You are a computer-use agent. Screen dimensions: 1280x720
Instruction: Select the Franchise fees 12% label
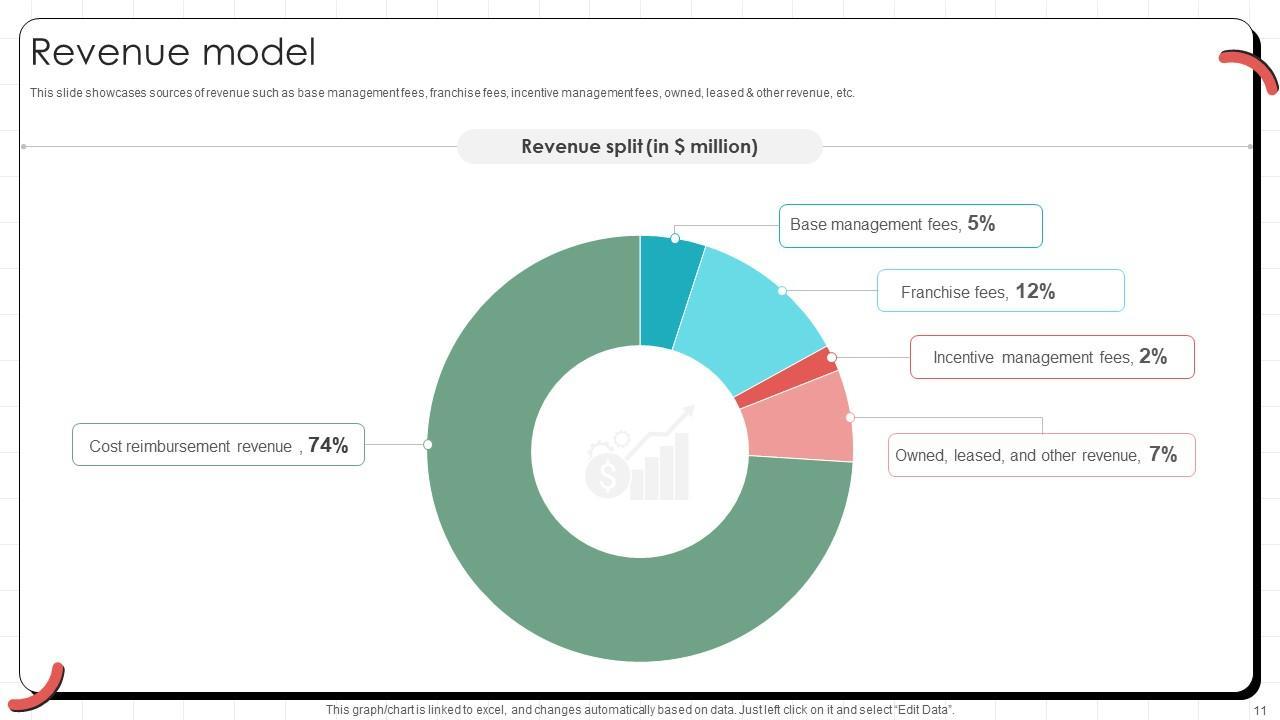point(1001,291)
